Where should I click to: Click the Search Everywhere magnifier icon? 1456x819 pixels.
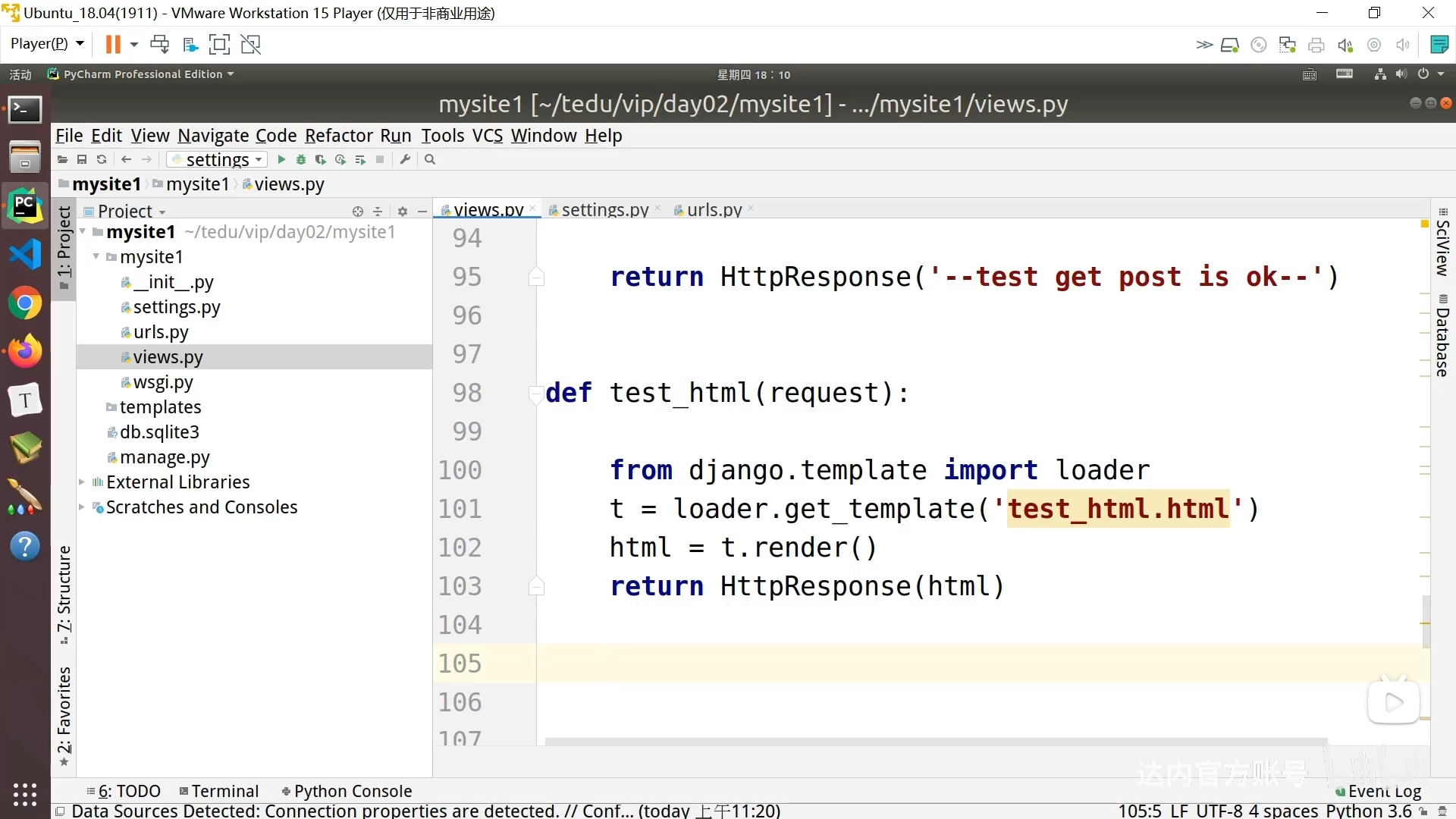coord(430,159)
